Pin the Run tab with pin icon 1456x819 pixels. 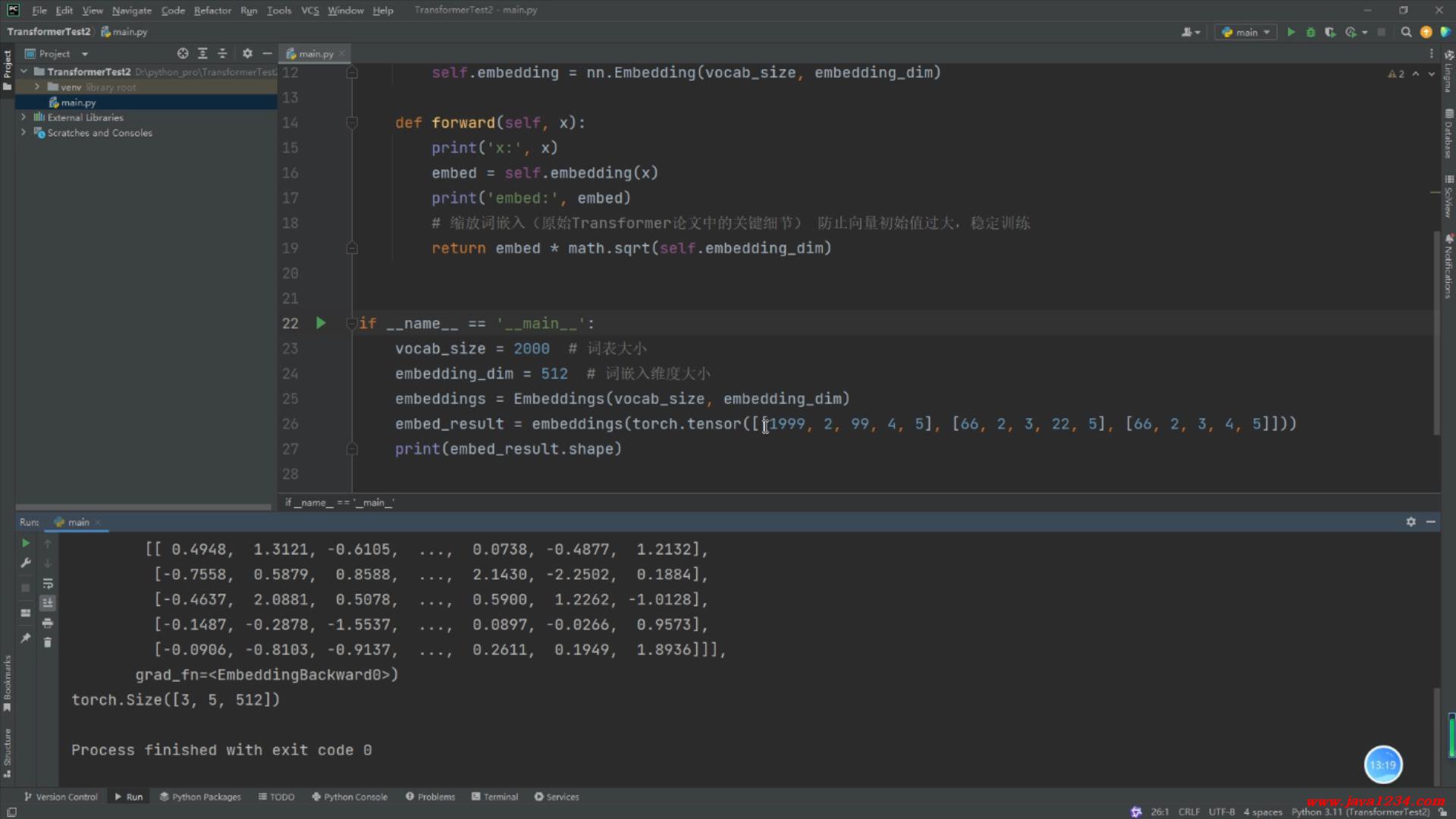(x=25, y=638)
